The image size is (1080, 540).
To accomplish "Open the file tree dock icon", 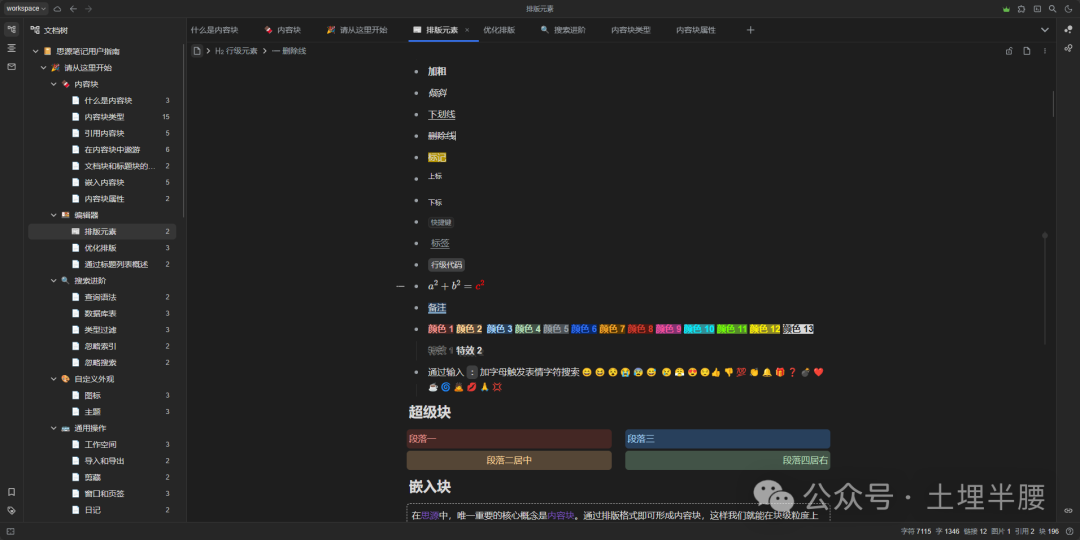I will coord(11,30).
